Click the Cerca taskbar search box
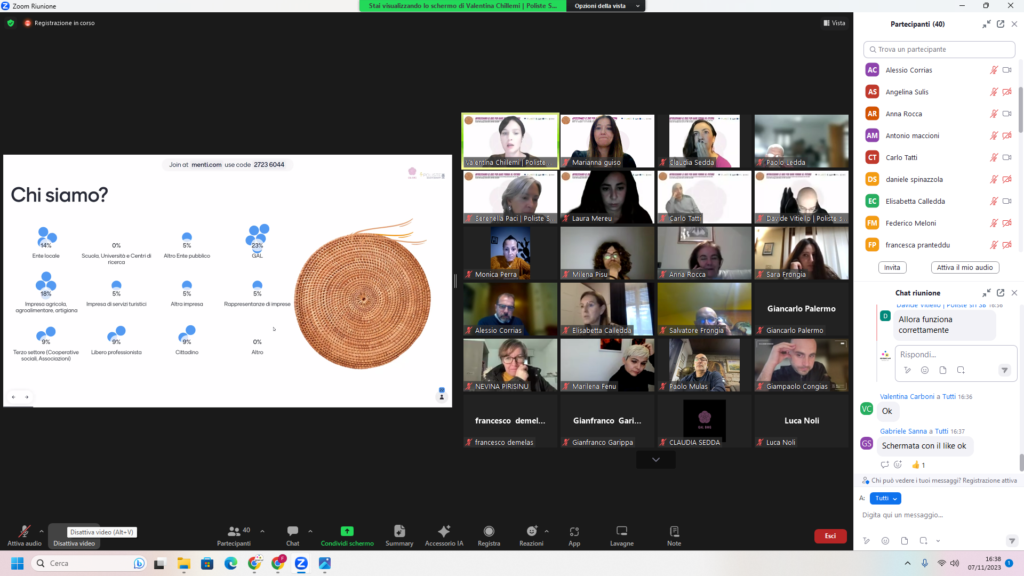Viewport: 1024px width, 576px height. click(89, 563)
